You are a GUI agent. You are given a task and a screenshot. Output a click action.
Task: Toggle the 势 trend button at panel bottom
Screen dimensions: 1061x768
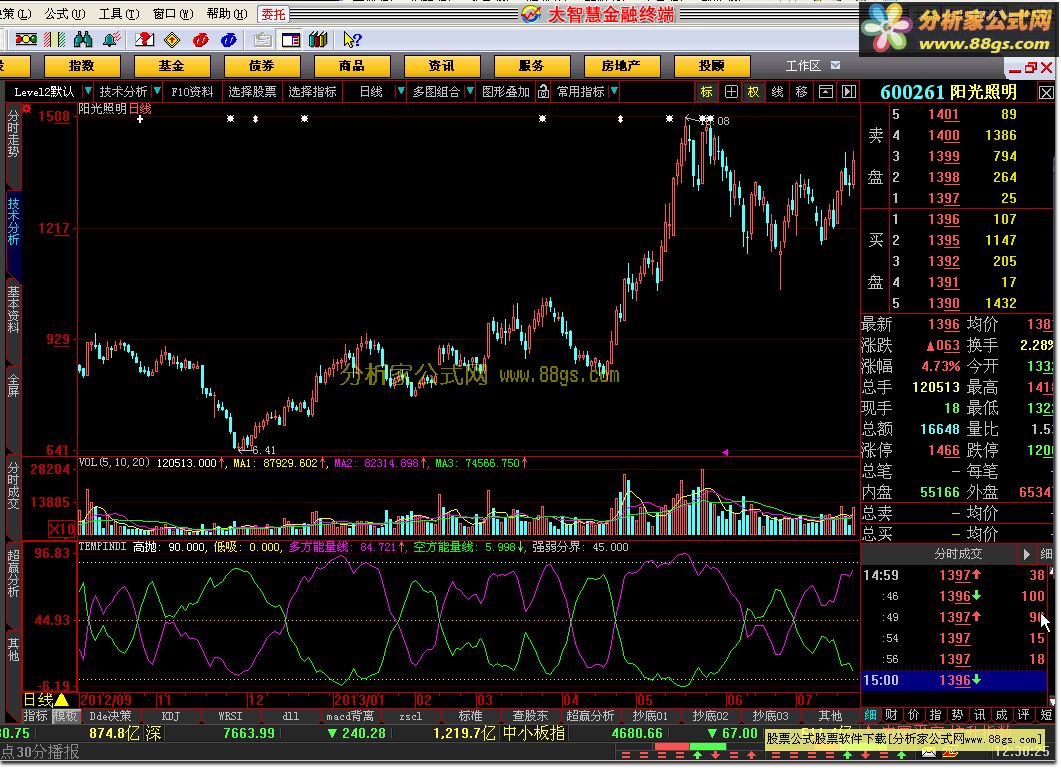pos(957,715)
